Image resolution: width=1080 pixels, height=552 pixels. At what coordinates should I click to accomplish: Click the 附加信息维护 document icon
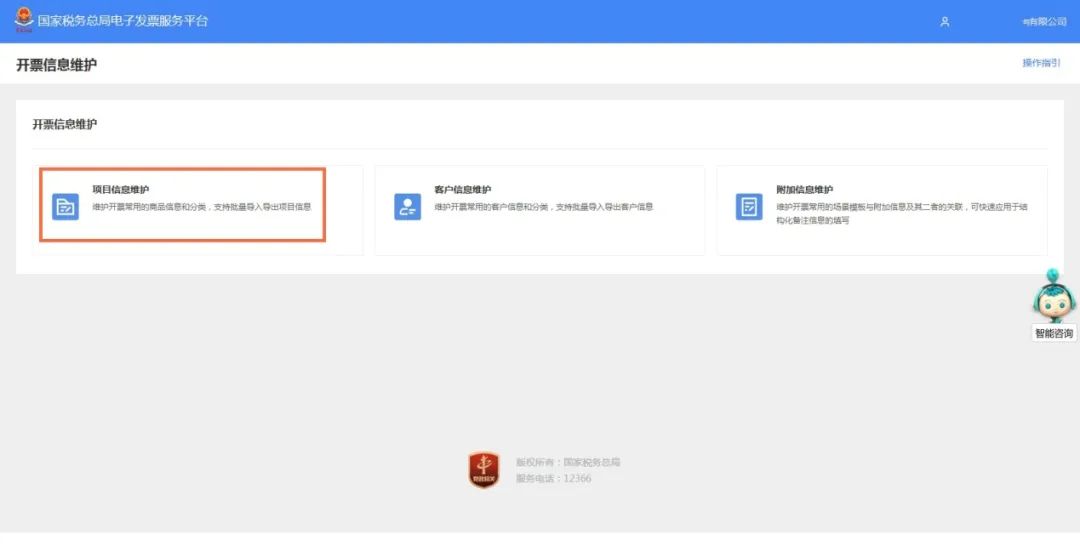[749, 207]
